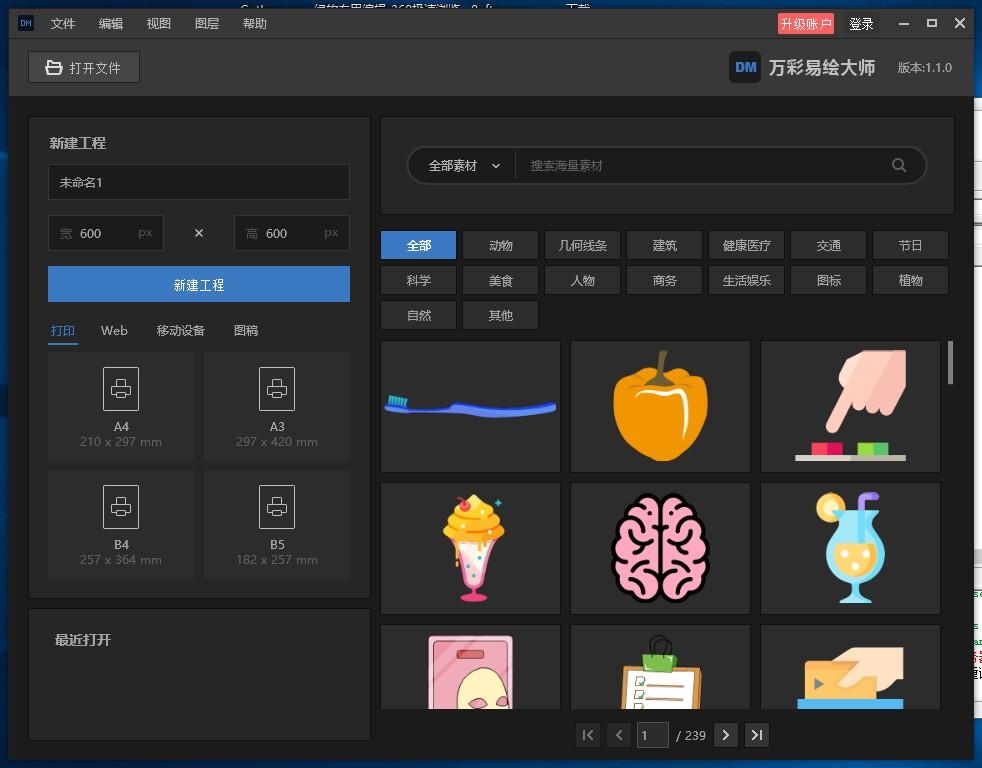Open the 编辑 menu
This screenshot has width=982, height=768.
(x=111, y=24)
